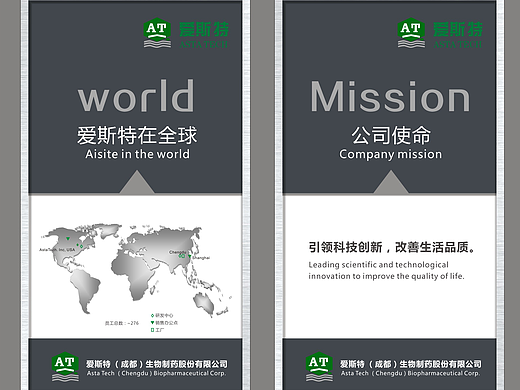Click the grey world map image
This screenshot has height=390, width=520.
coord(136,271)
